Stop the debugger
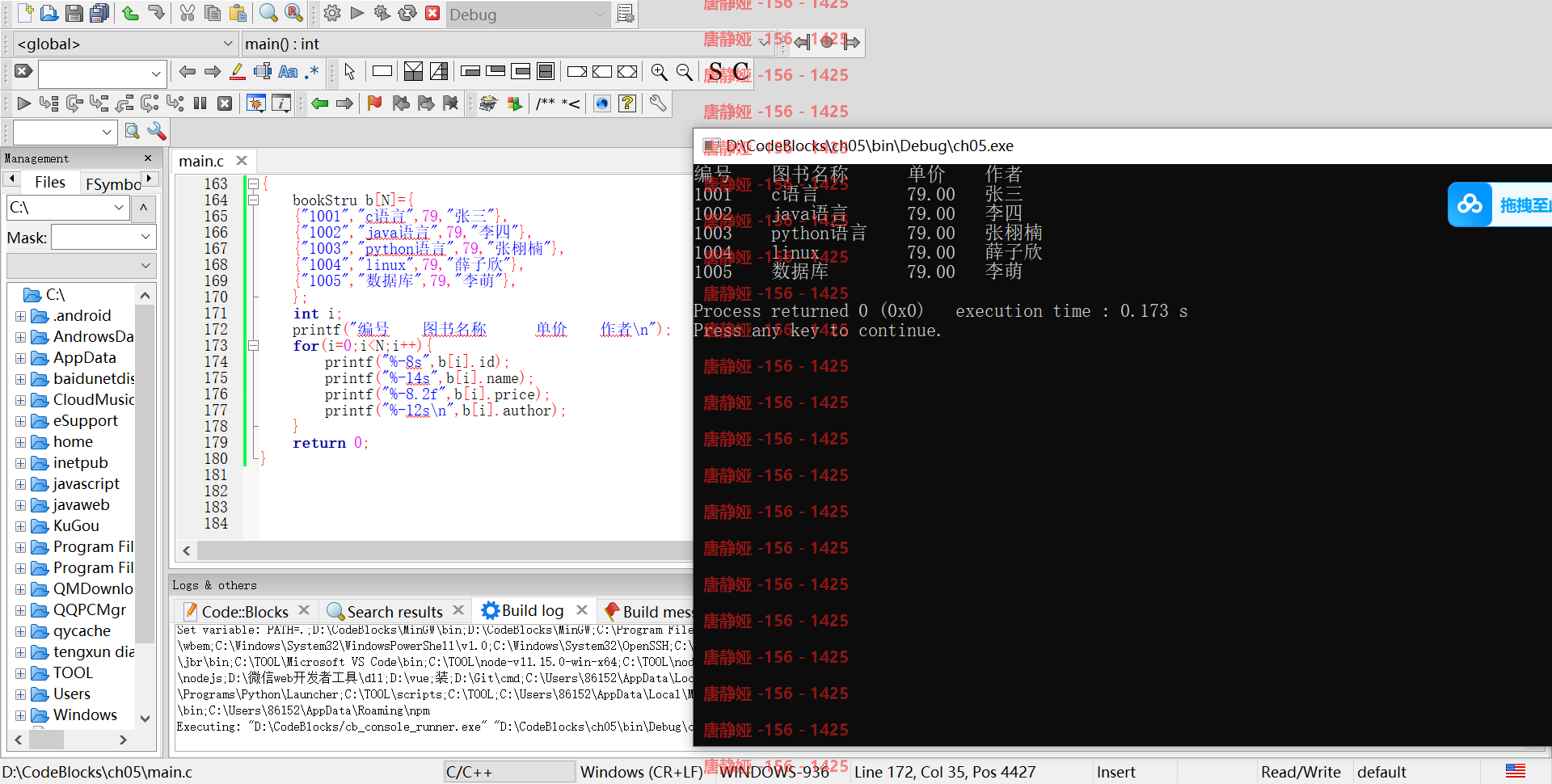The height and width of the screenshot is (784, 1552). click(x=225, y=103)
